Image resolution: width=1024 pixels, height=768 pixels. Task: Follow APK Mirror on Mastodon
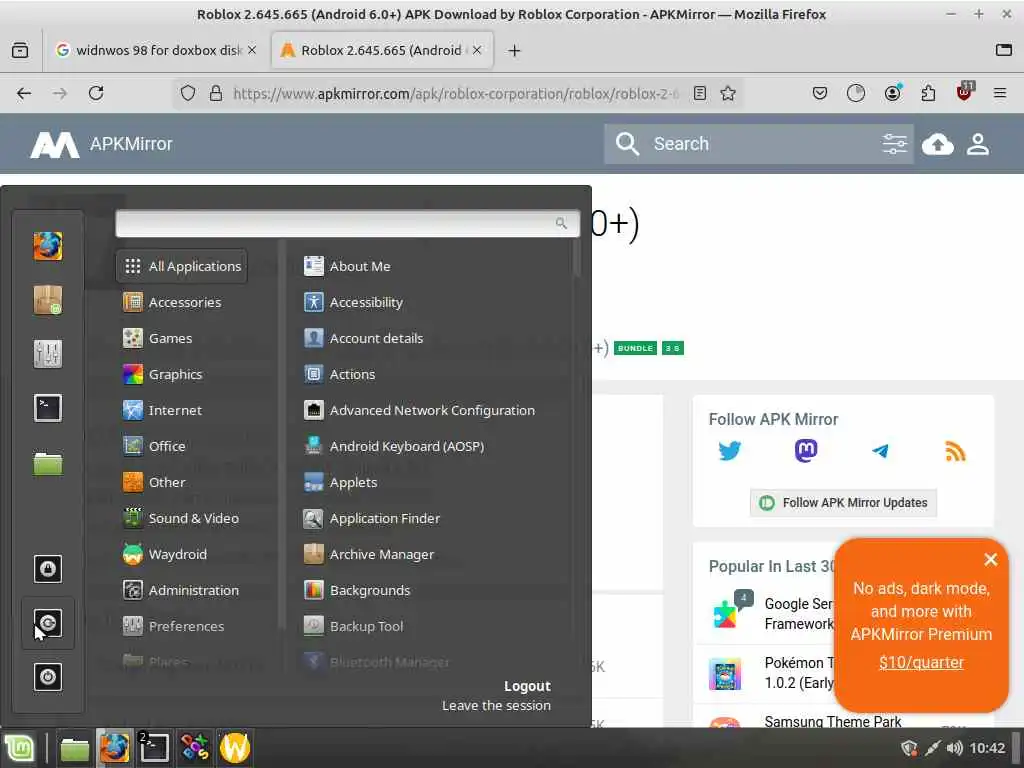(x=806, y=451)
